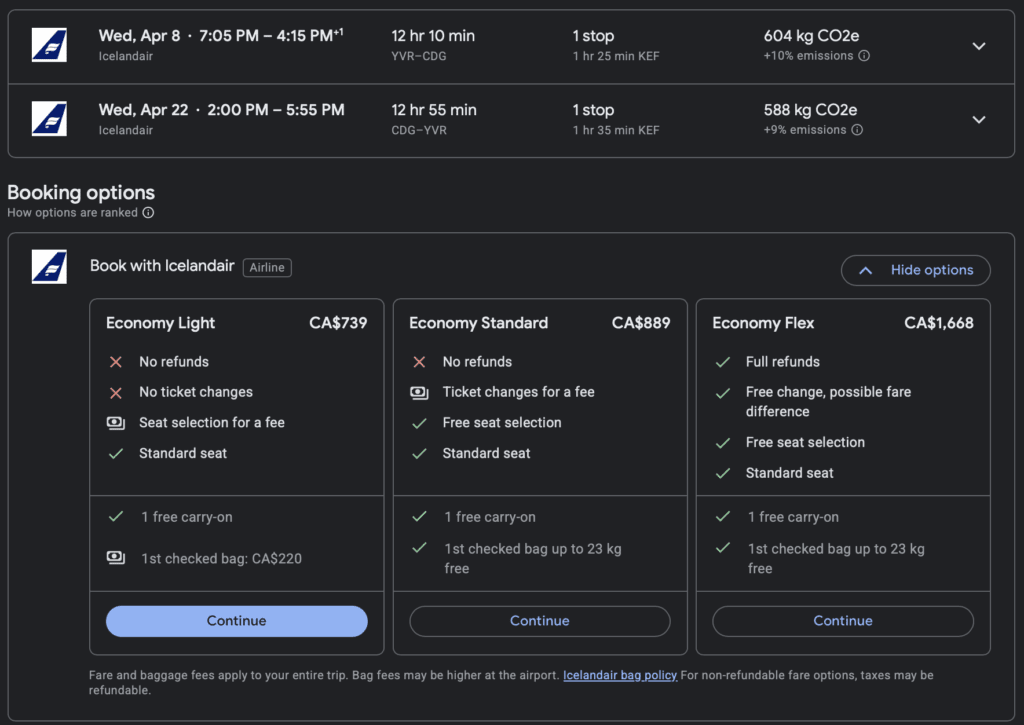This screenshot has width=1024, height=725.
Task: Click fee icon beside 1st checked bag CA$220
Action: (x=116, y=558)
